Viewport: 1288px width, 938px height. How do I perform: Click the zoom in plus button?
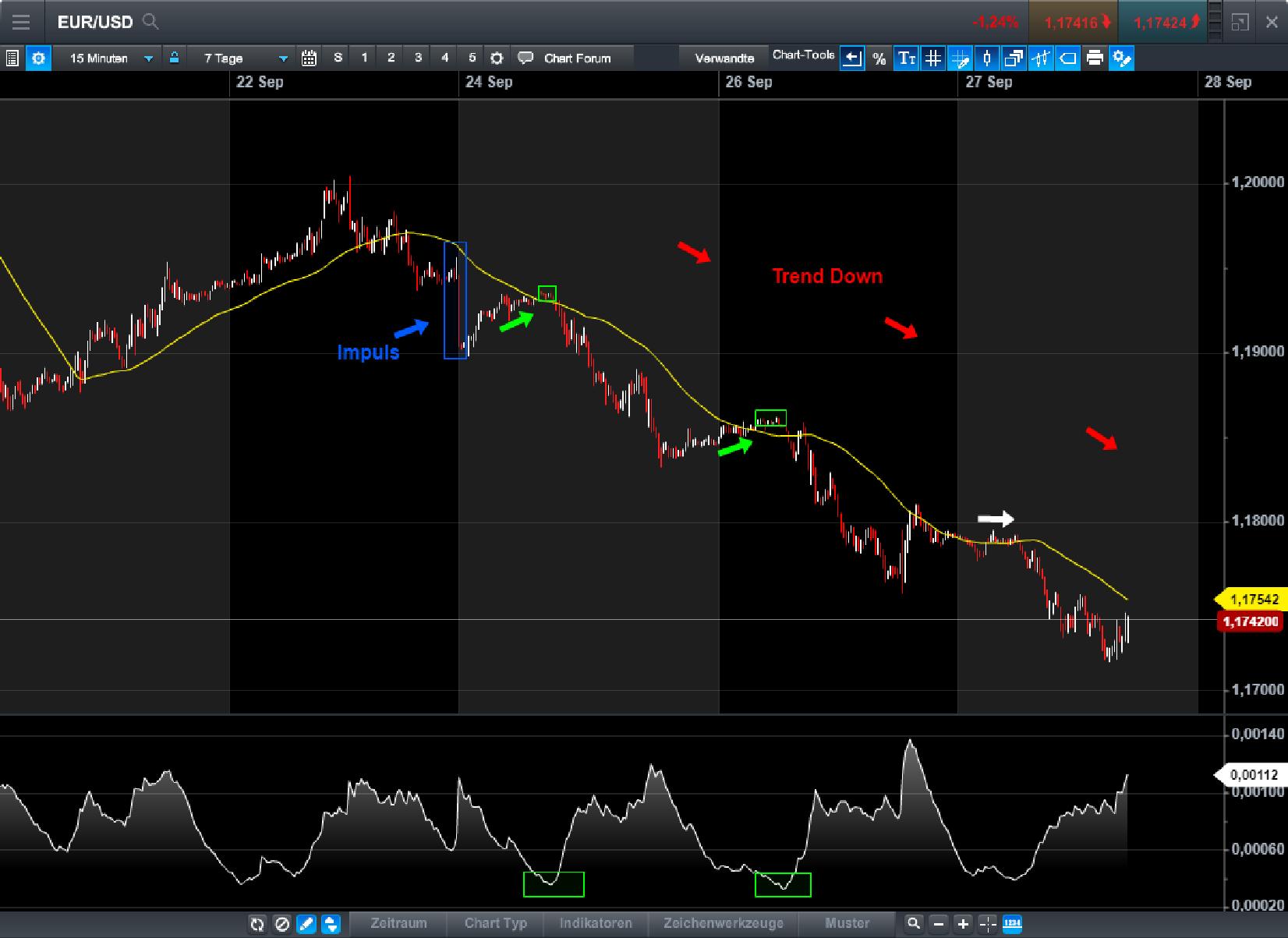tap(963, 924)
